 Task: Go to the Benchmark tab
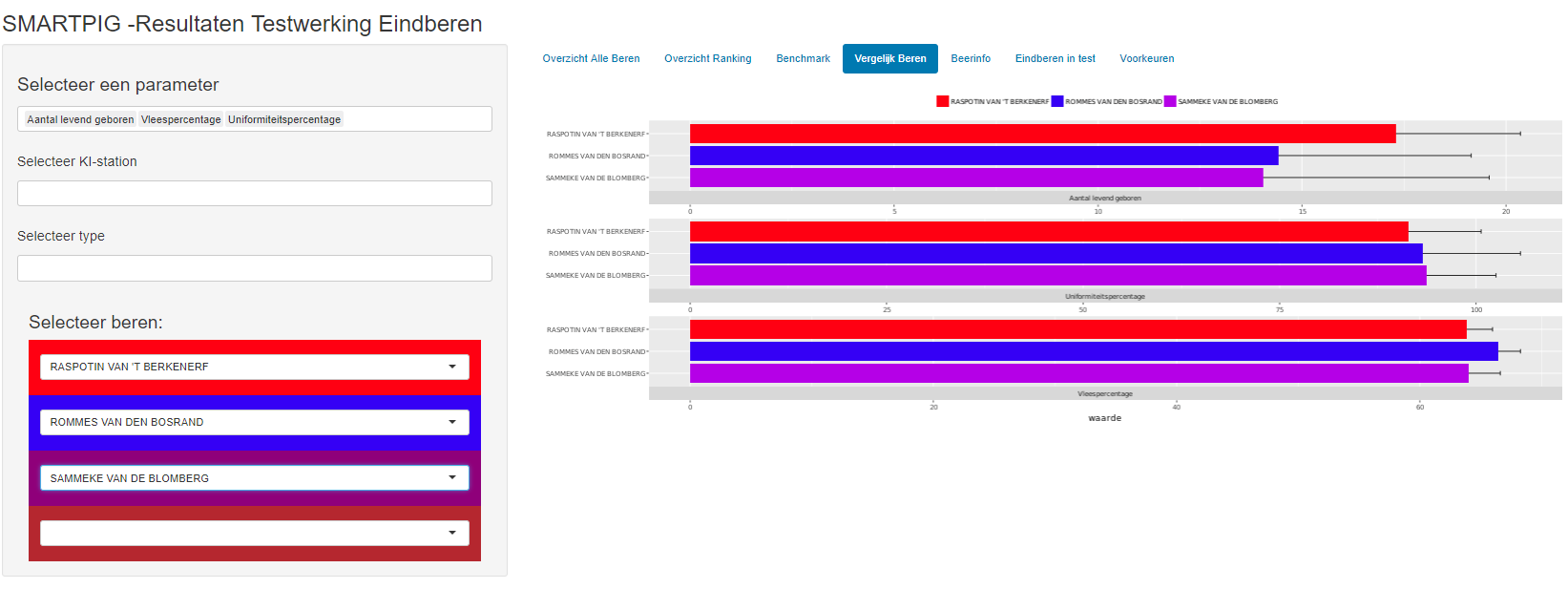(x=803, y=58)
